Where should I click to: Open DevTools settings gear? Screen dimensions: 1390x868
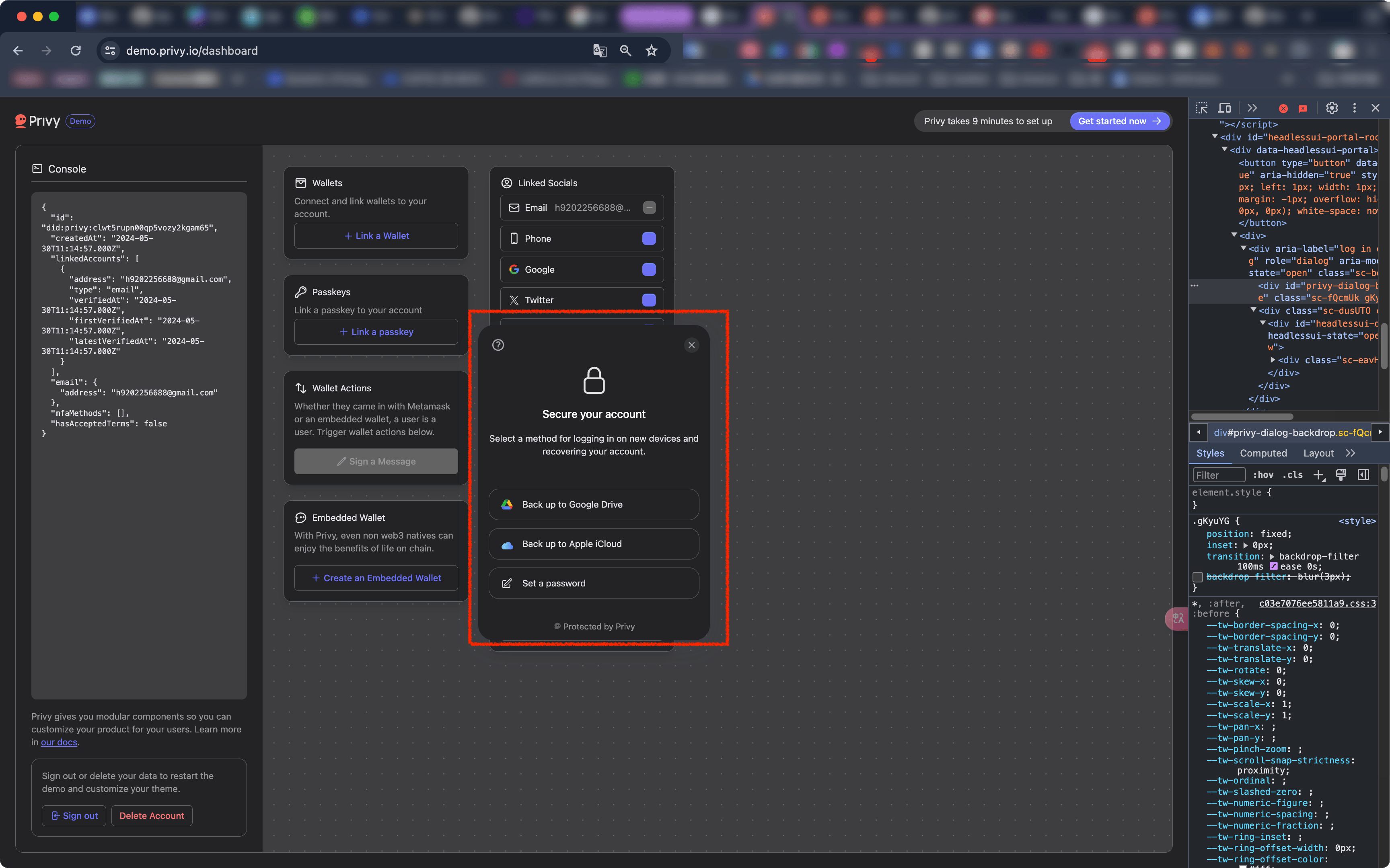(x=1331, y=108)
